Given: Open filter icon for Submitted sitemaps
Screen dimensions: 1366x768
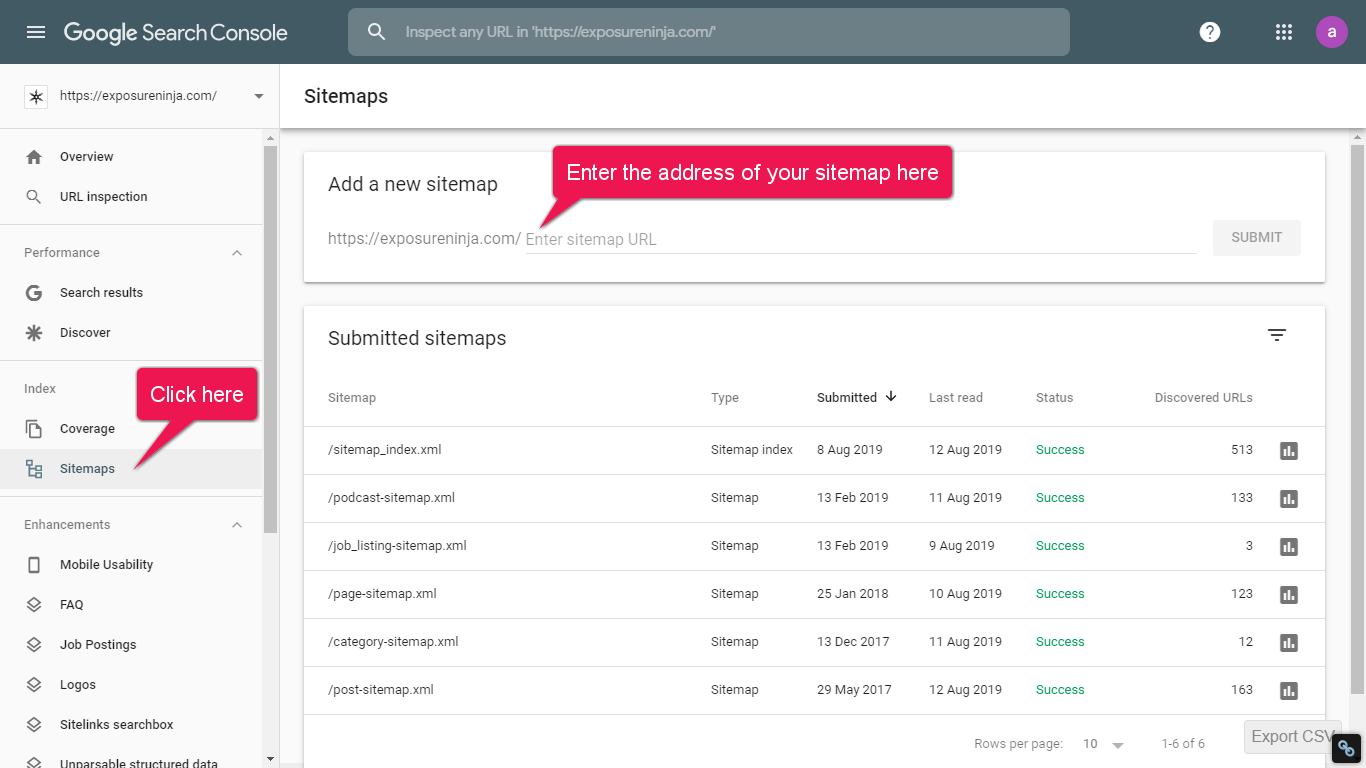Looking at the screenshot, I should [x=1277, y=336].
